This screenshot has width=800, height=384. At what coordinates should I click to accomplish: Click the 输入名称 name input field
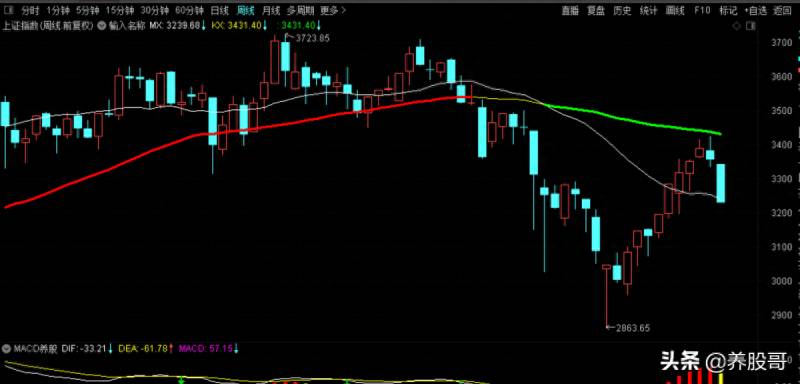[128, 25]
